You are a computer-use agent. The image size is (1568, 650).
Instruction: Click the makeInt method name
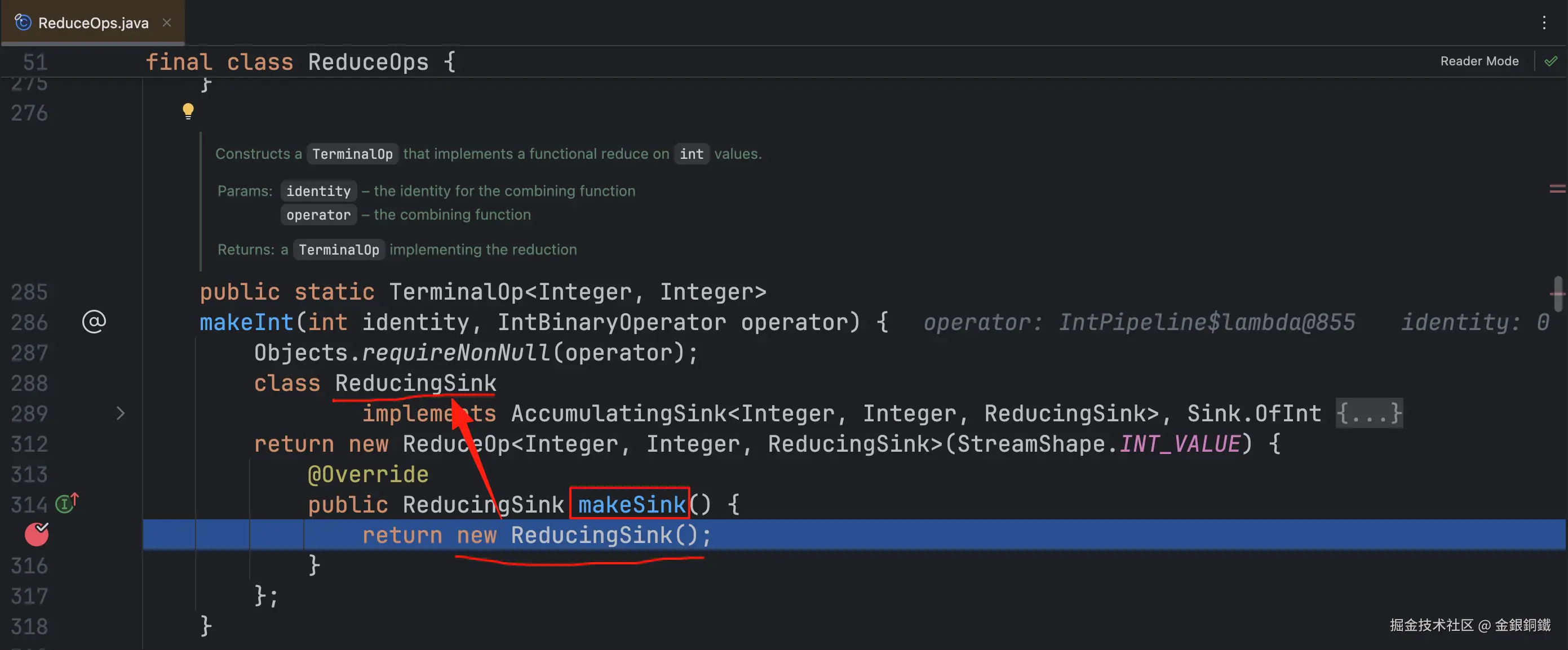pyautogui.click(x=246, y=322)
